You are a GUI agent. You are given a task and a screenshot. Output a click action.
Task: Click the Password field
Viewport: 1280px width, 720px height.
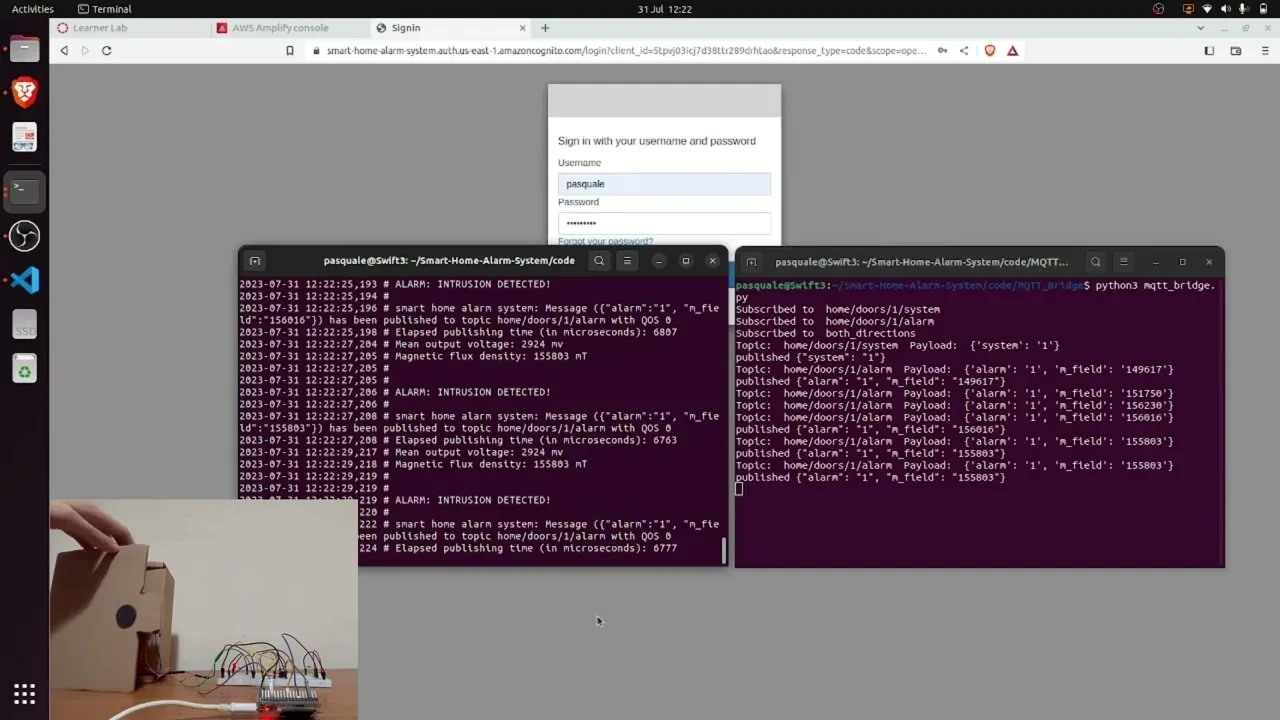(x=664, y=223)
